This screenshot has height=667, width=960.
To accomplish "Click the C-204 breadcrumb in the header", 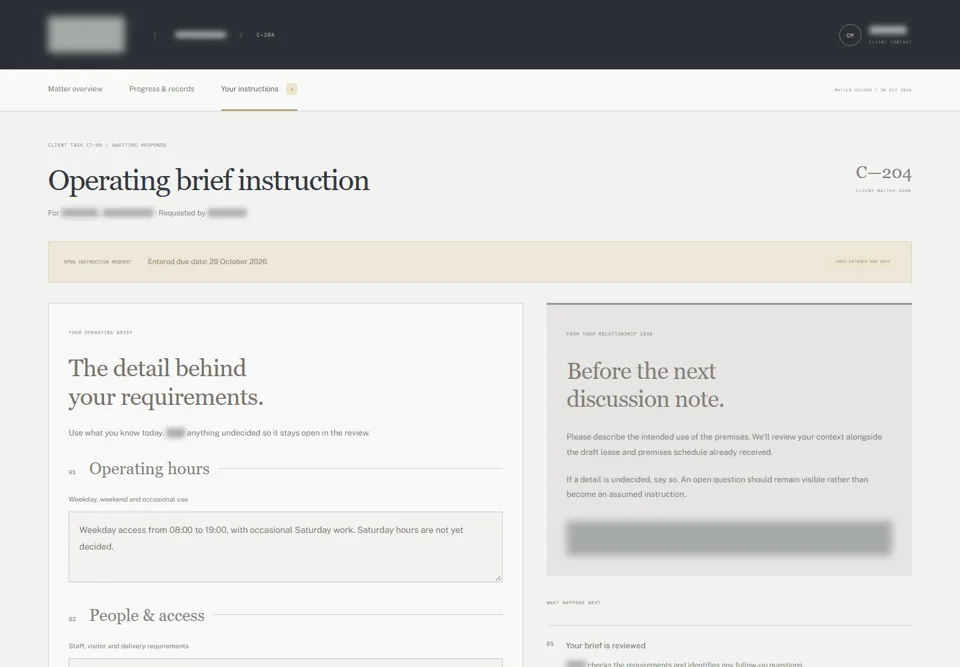I will 265,35.
